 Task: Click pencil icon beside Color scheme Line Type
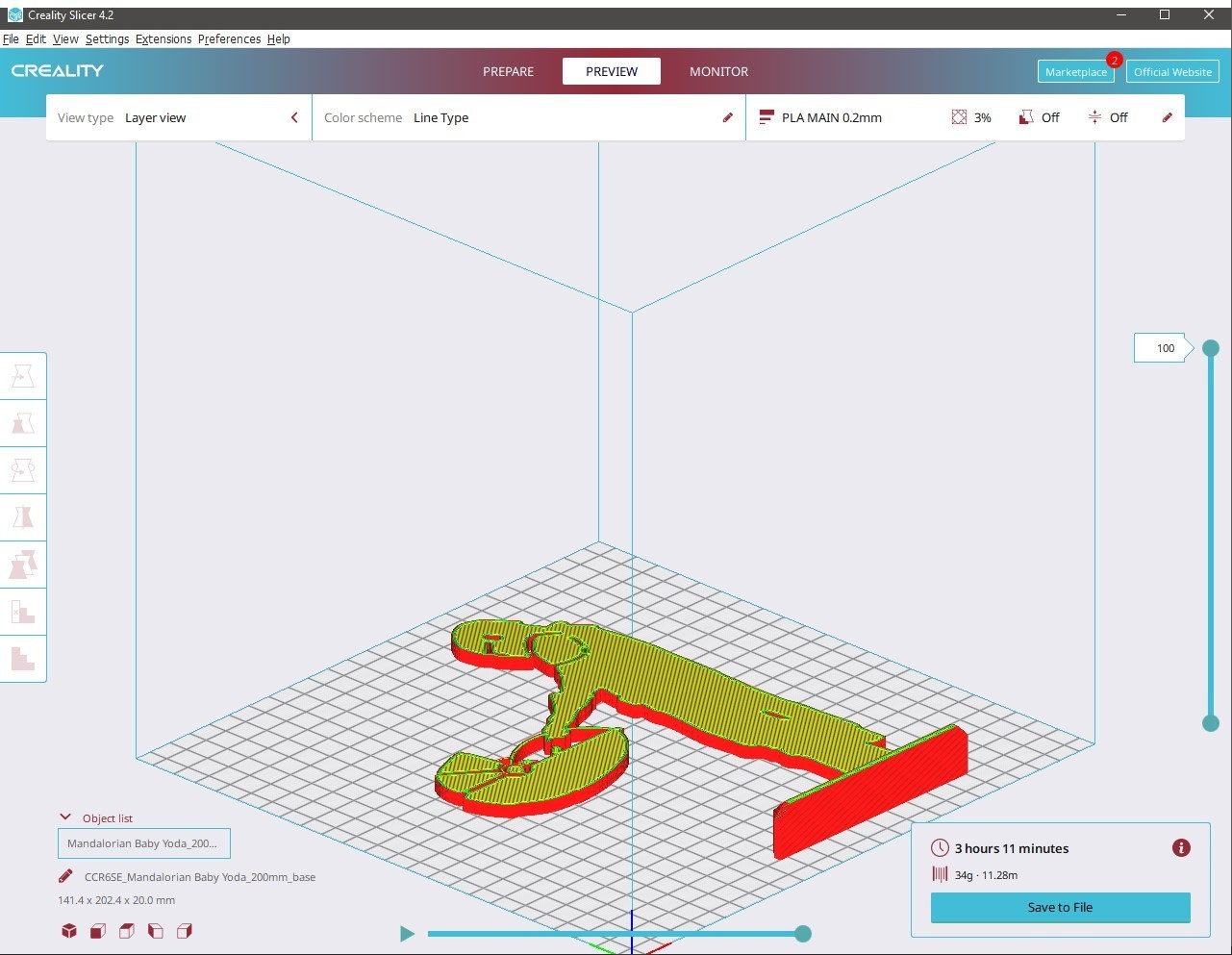coord(728,117)
